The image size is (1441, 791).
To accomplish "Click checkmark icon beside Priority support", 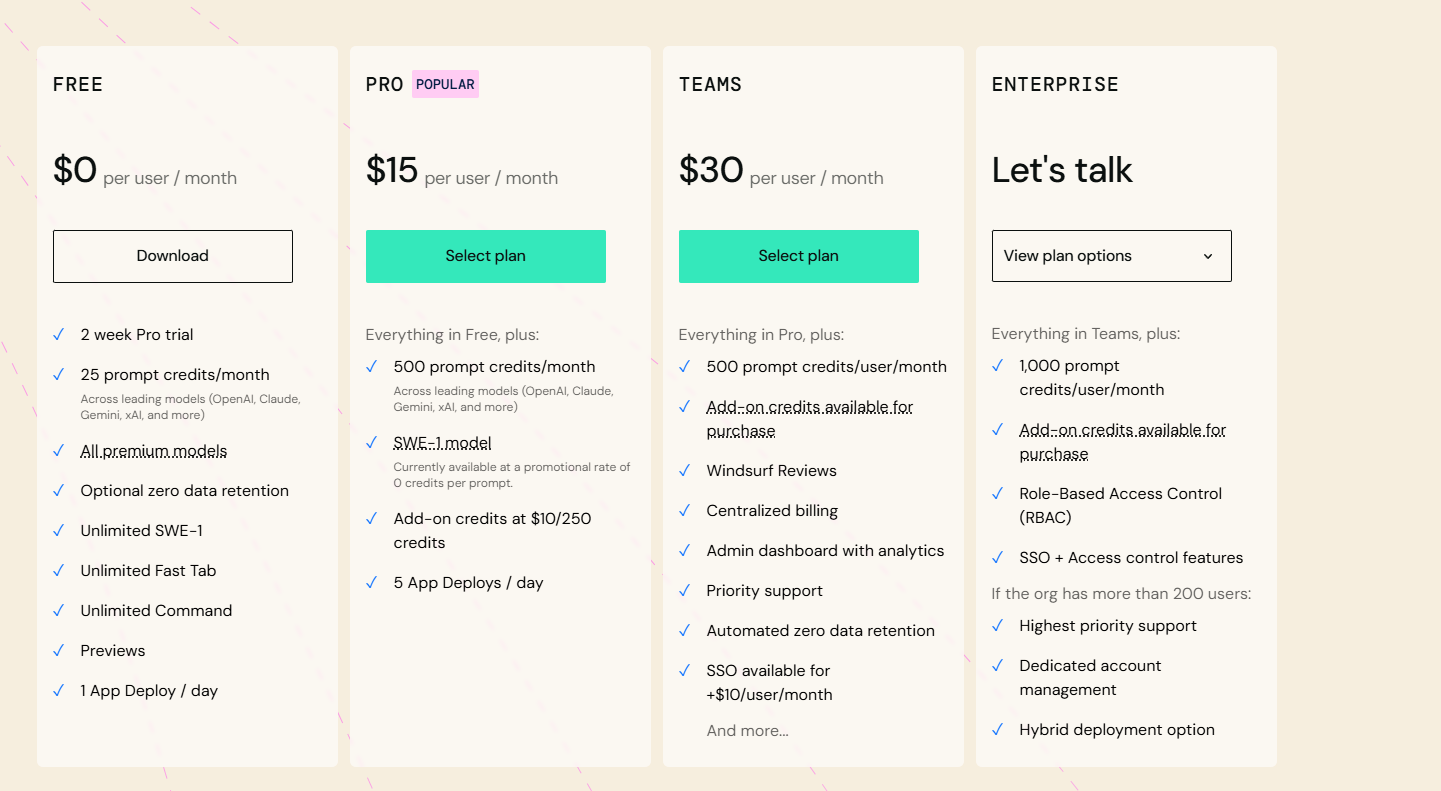I will [x=685, y=590].
